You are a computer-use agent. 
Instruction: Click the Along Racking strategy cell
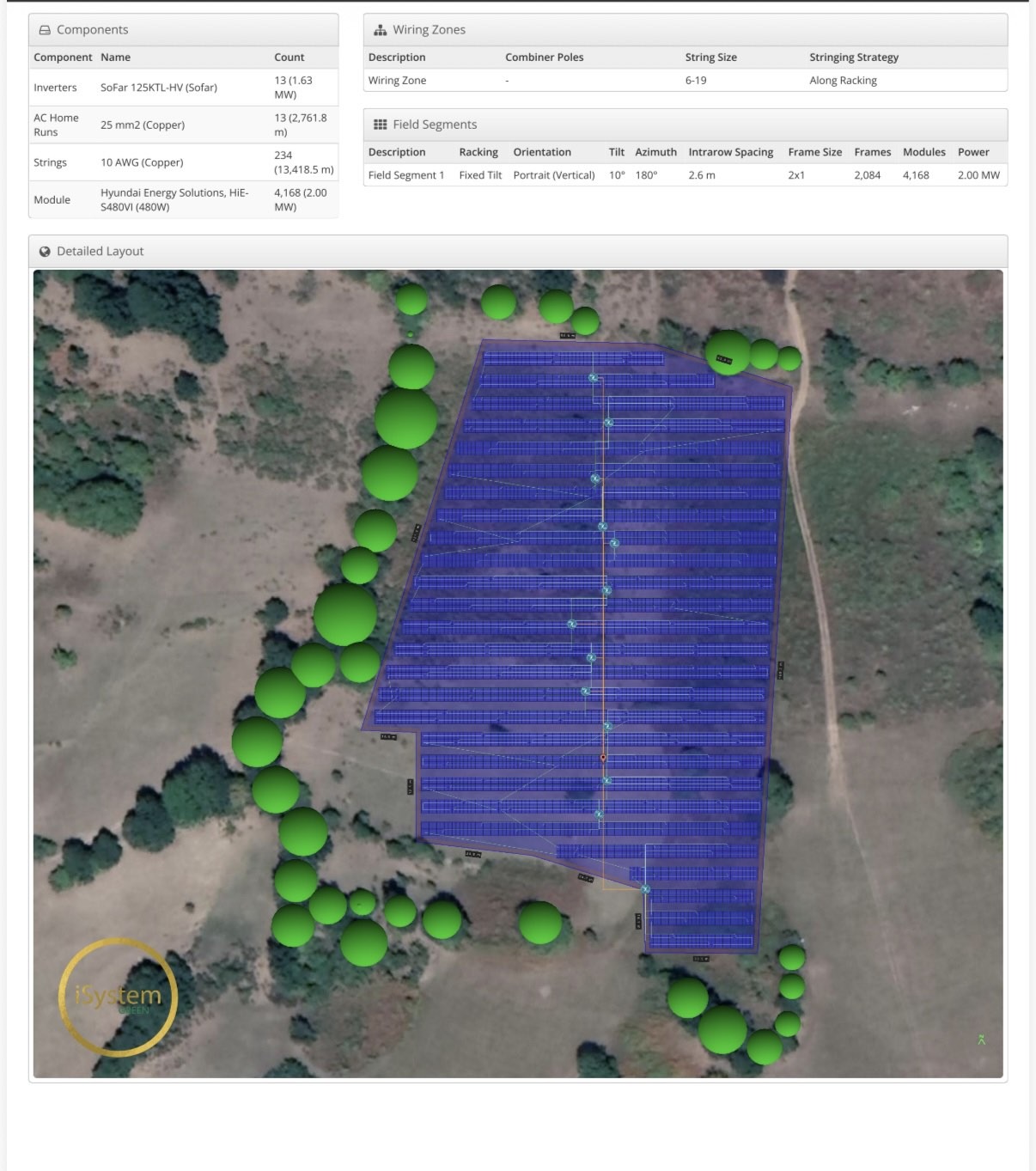pyautogui.click(x=843, y=81)
